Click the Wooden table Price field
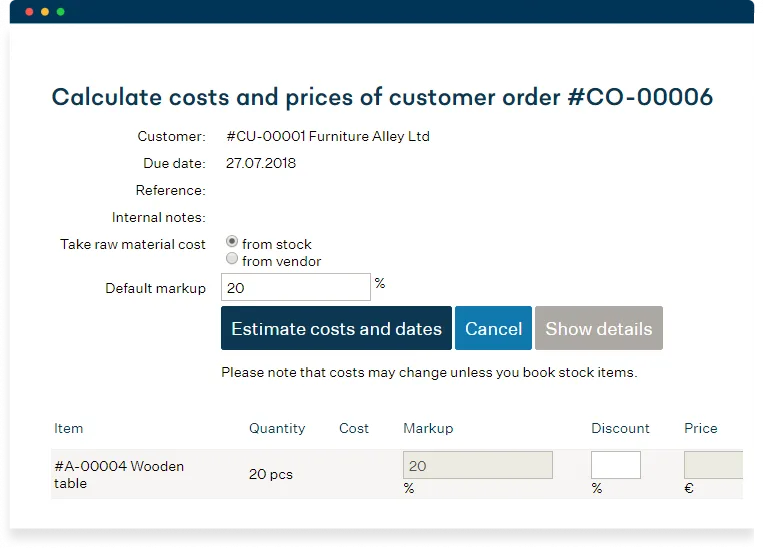Screen dimensions: 763x548 713,465
